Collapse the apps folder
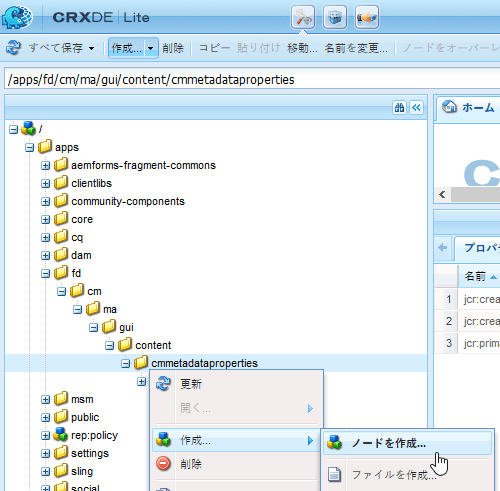This screenshot has width=500, height=491. [29, 147]
